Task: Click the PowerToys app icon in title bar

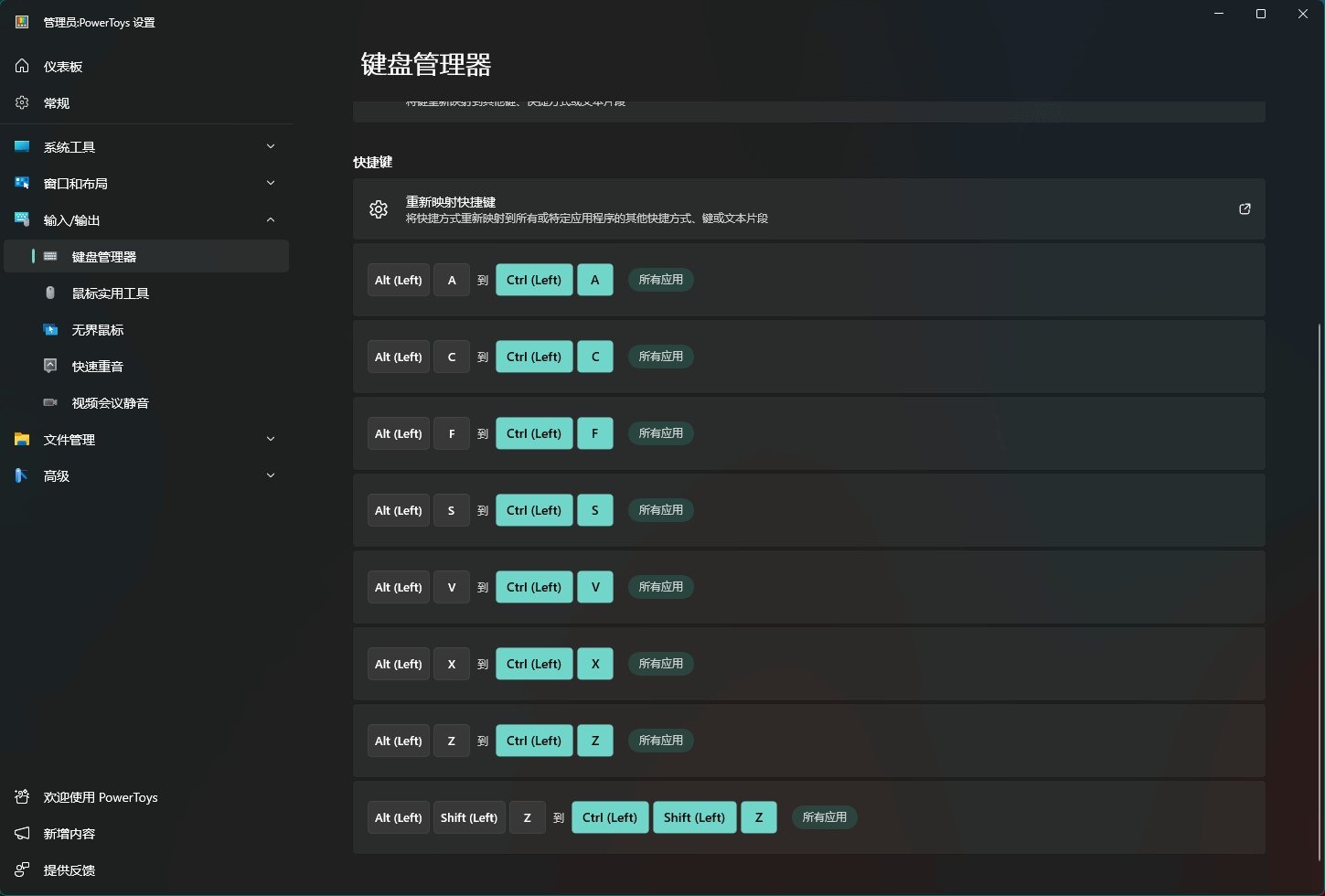Action: (x=22, y=22)
